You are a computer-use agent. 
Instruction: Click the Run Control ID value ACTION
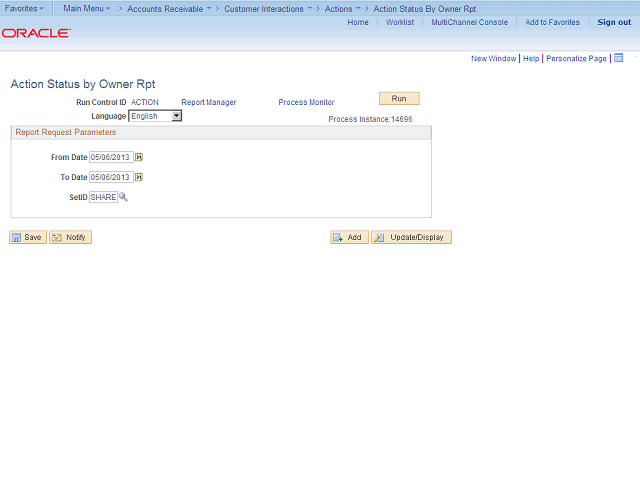coord(144,102)
